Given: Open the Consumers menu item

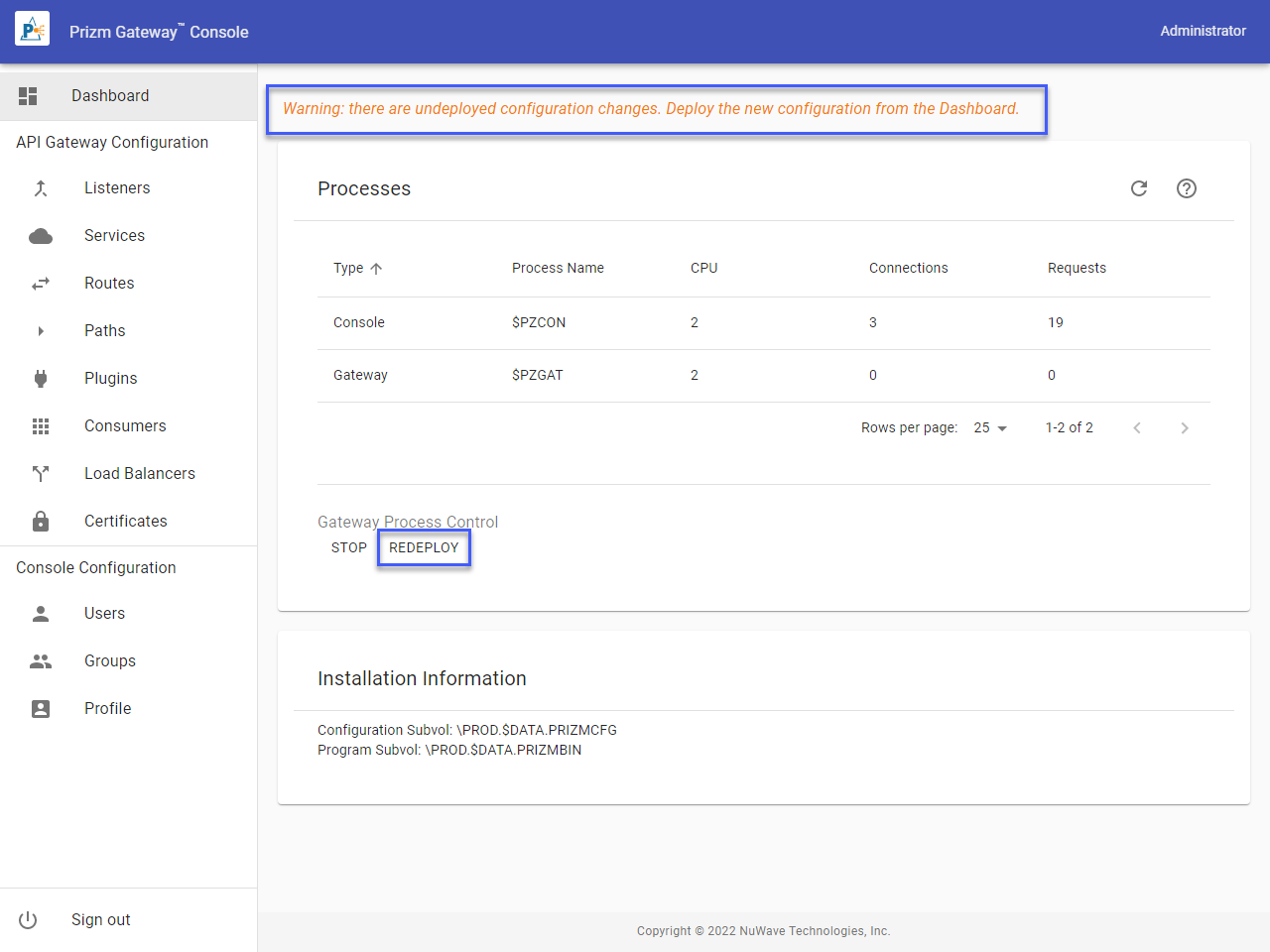Looking at the screenshot, I should click(125, 426).
